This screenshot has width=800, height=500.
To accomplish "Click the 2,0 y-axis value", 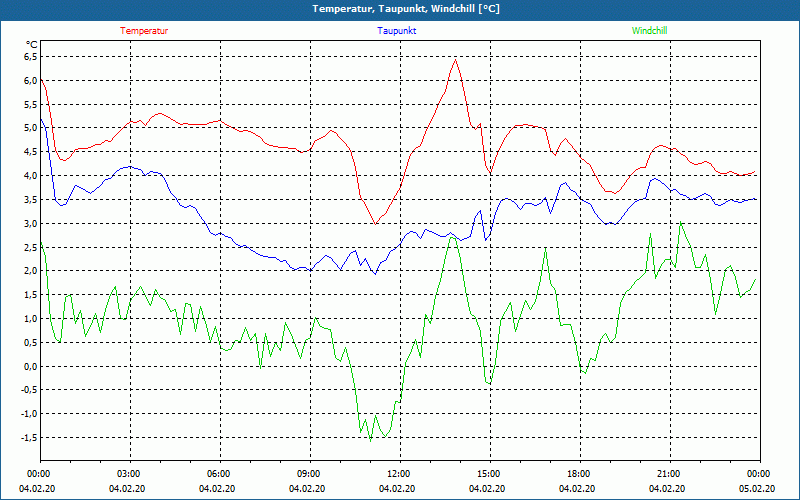I will (x=31, y=271).
